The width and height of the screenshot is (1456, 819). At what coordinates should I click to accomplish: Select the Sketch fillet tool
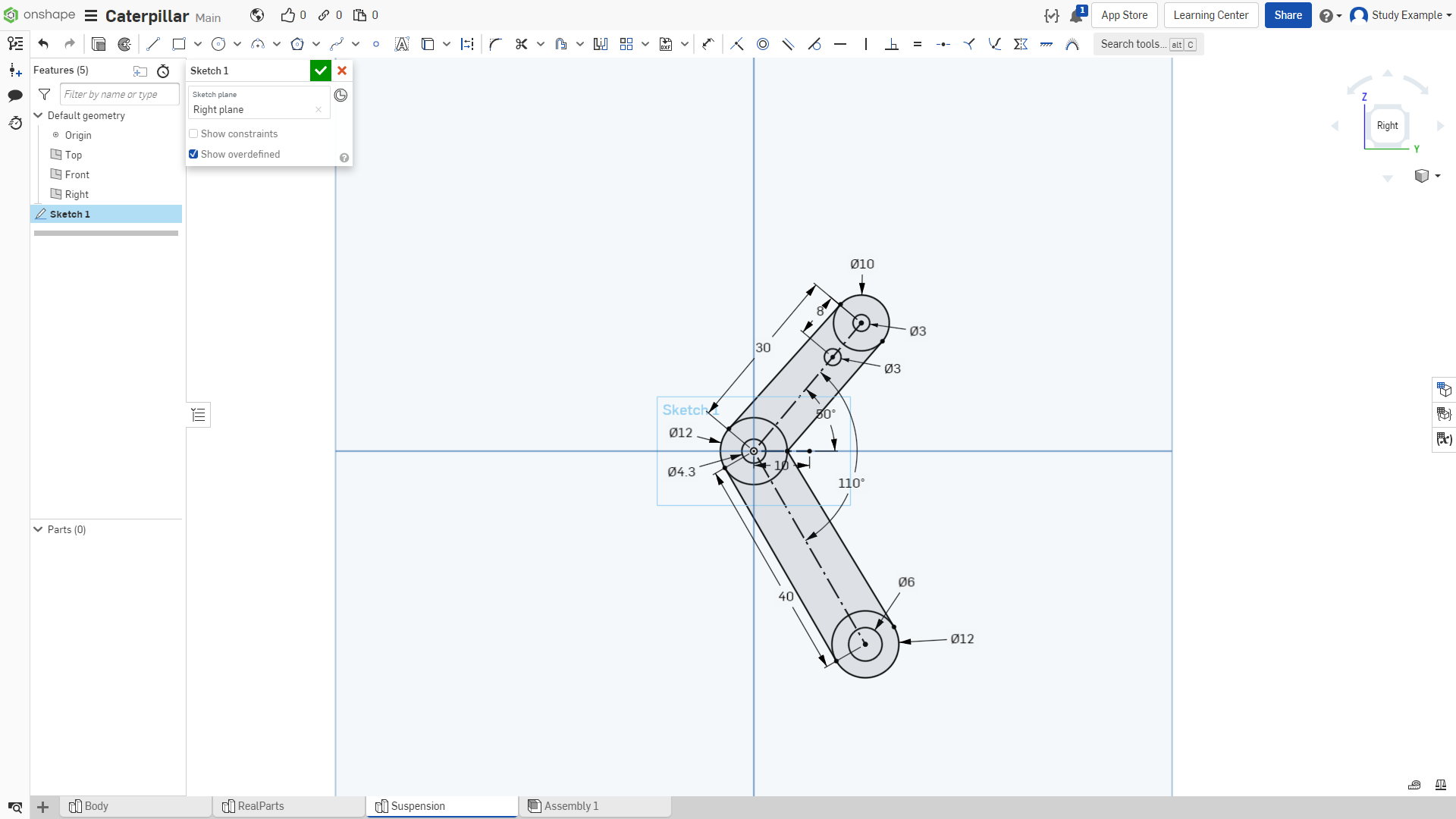[495, 44]
